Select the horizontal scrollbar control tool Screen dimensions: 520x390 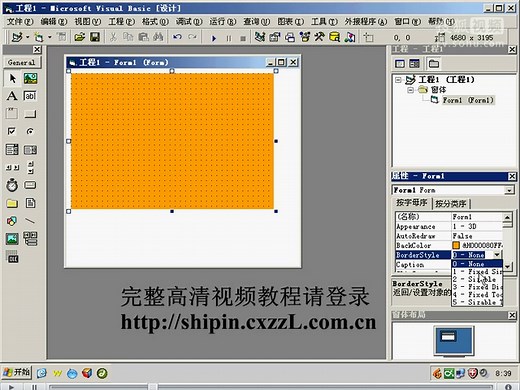point(12,167)
